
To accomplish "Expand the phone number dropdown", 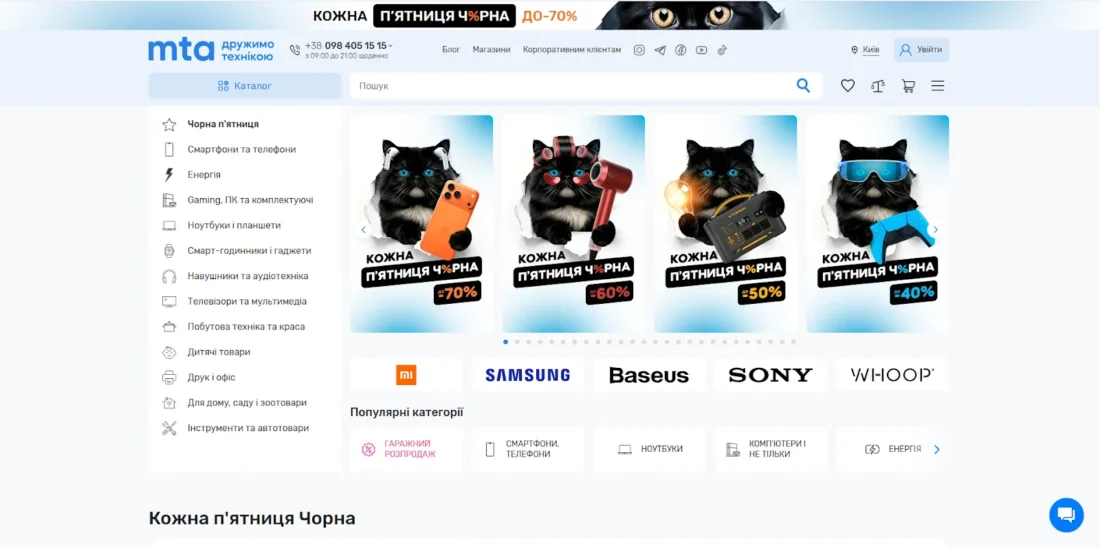I will click(391, 46).
